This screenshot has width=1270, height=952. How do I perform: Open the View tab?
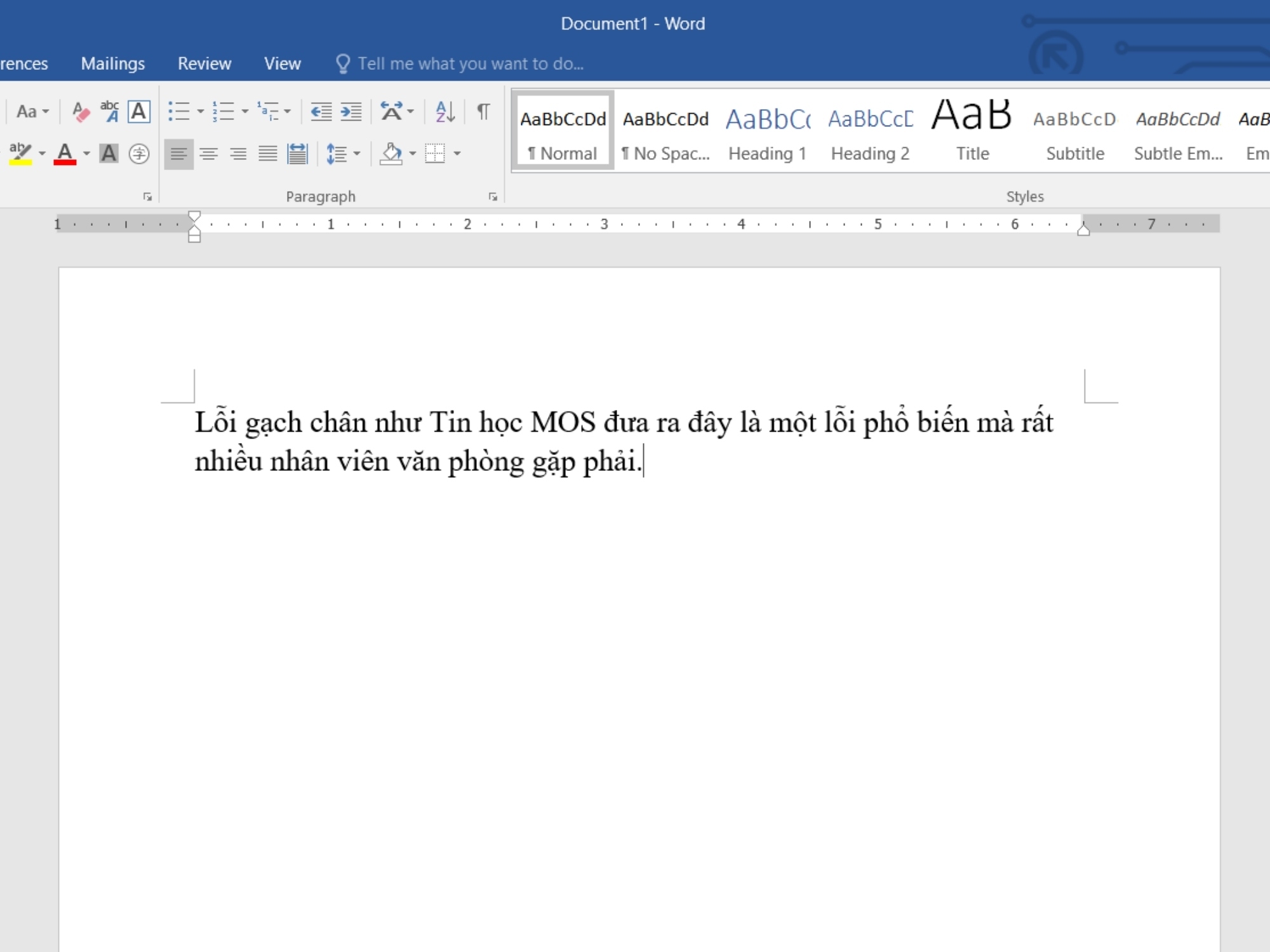pos(283,63)
